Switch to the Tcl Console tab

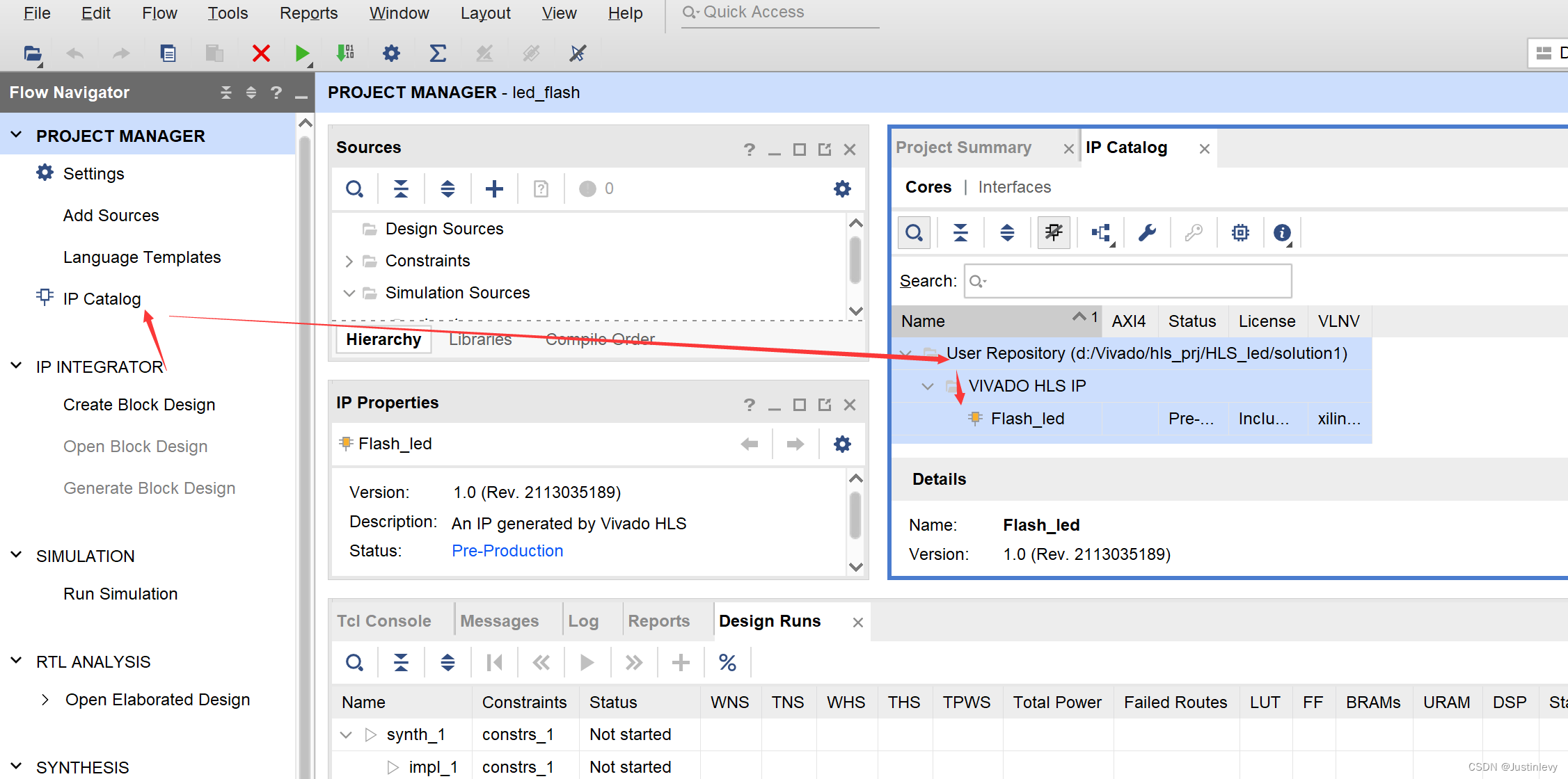tap(383, 621)
